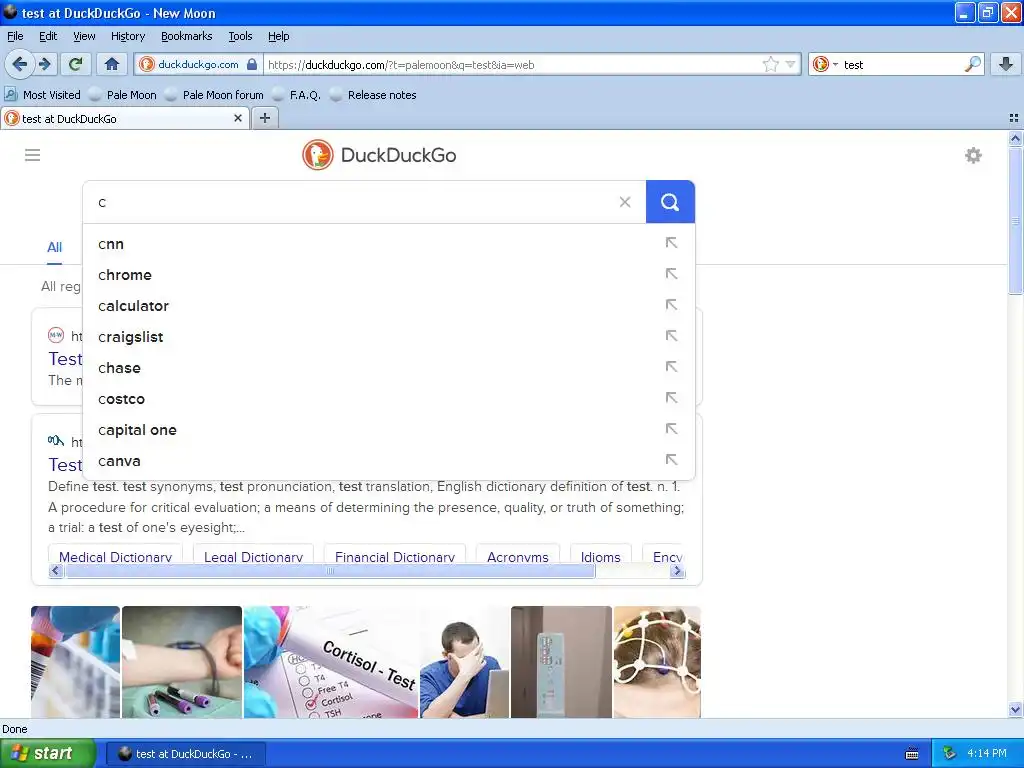Click the on-screen keyboard tray icon
This screenshot has height=768, width=1024.
912,754
